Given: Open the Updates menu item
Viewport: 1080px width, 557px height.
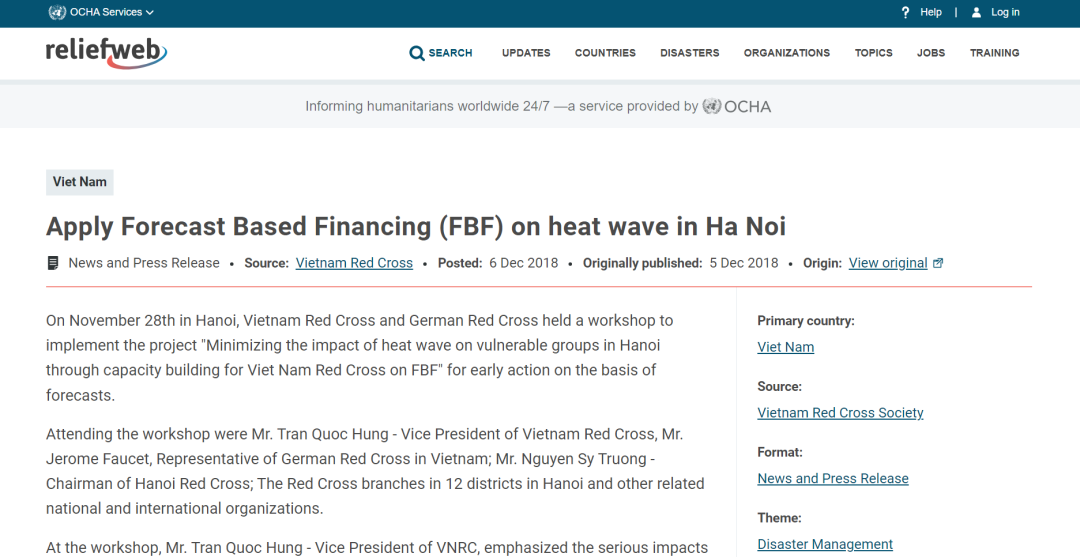Looking at the screenshot, I should (x=526, y=53).
